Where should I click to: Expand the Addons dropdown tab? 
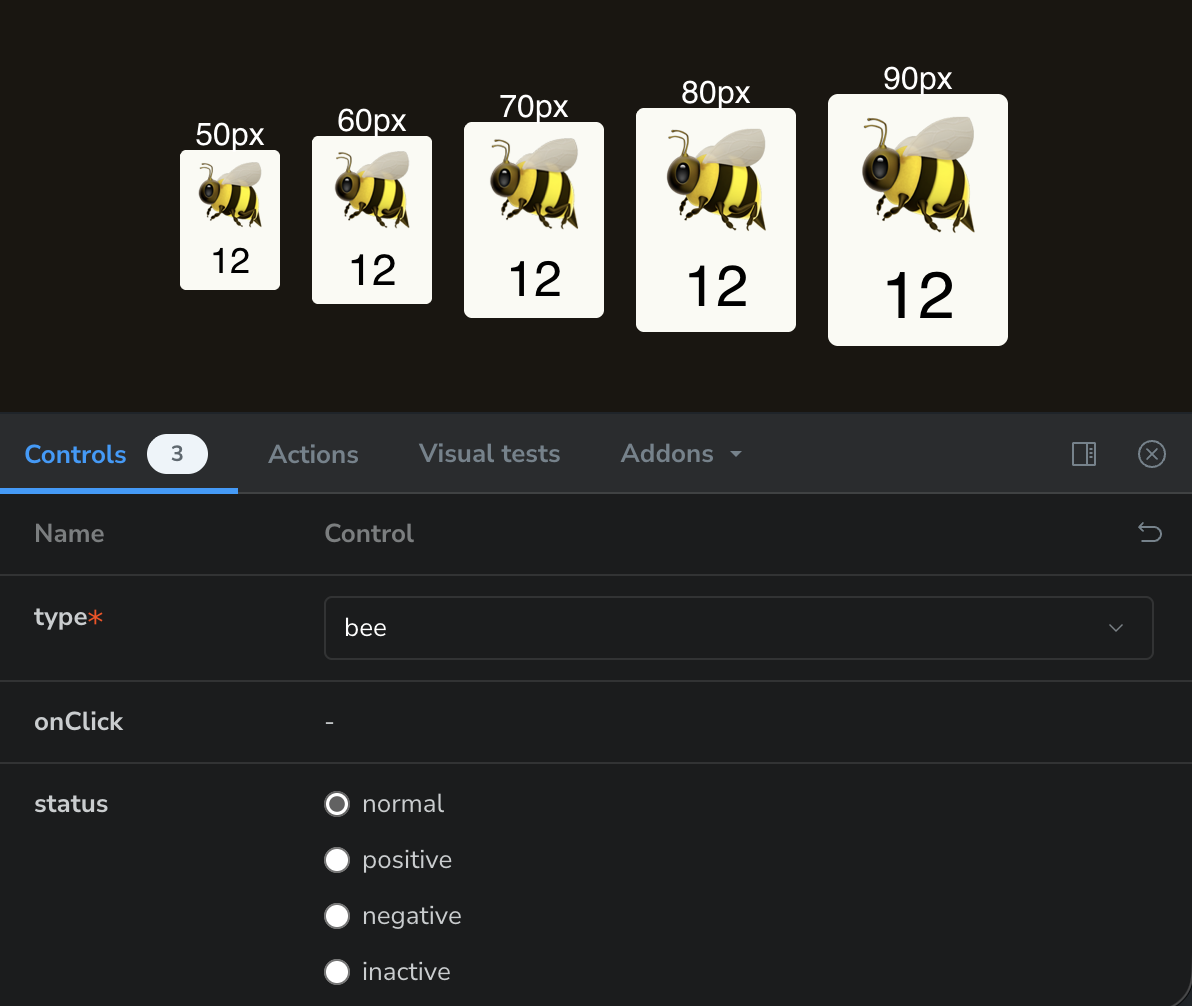point(681,453)
